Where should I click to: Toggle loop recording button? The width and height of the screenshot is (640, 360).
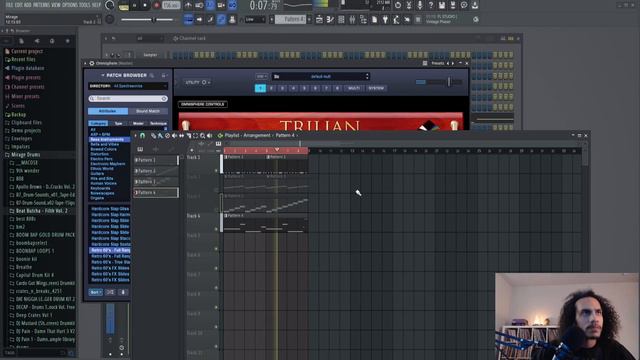[x=232, y=5]
